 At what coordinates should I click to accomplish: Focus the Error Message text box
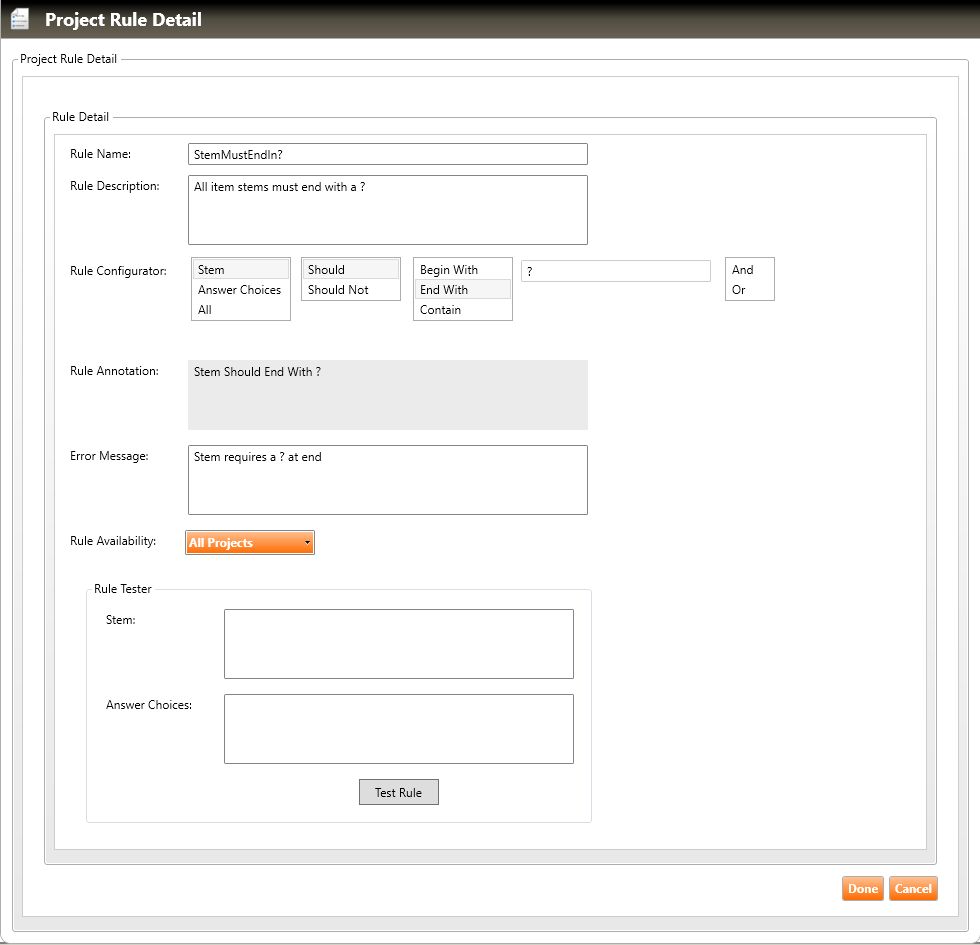click(x=387, y=480)
